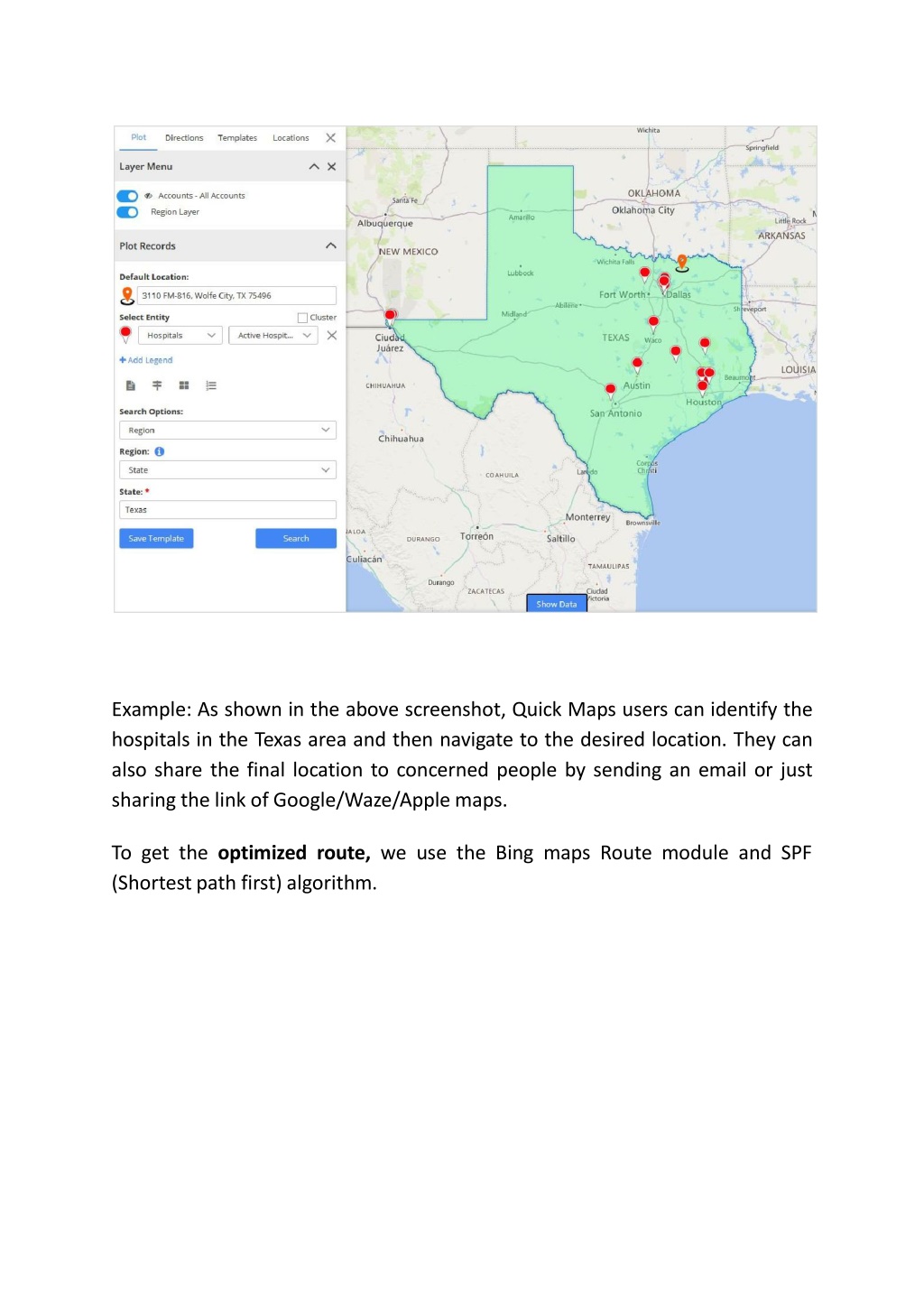Click the red pin icon beside Hospitals
Screen dimensions: 924x1307
pos(125,335)
